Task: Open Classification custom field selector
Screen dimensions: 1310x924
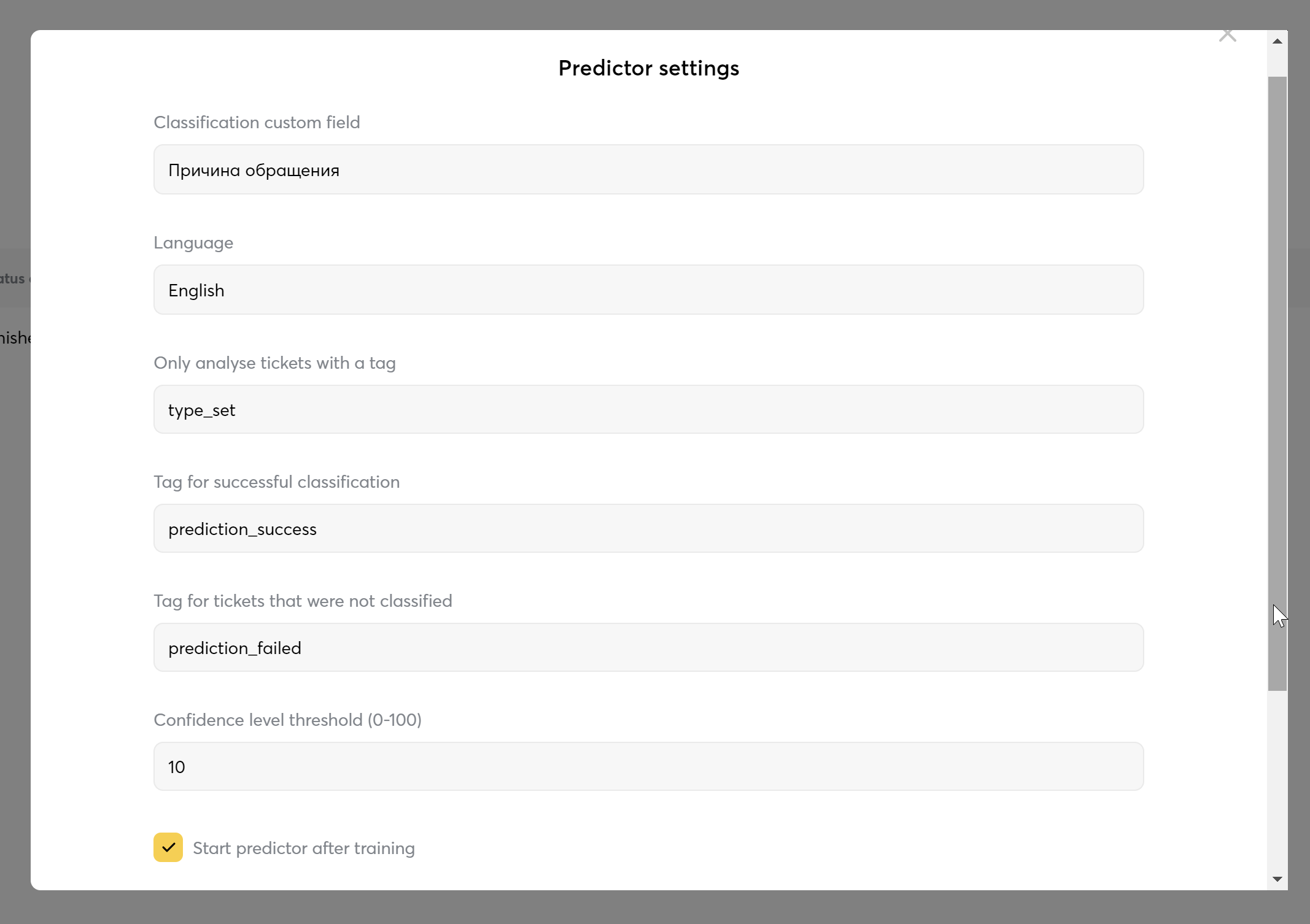Action: tap(648, 169)
